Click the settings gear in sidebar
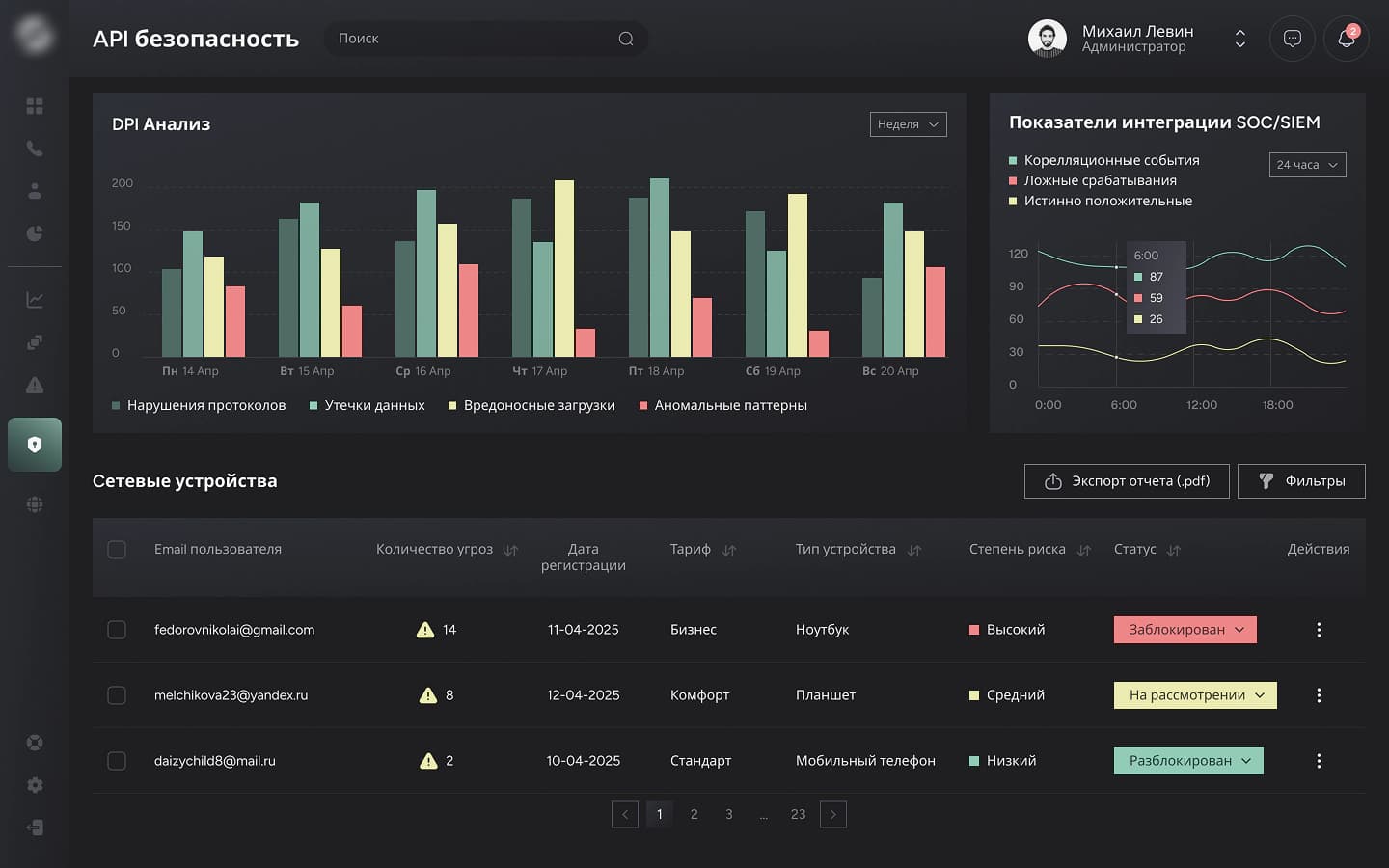The width and height of the screenshot is (1389, 868). click(35, 785)
